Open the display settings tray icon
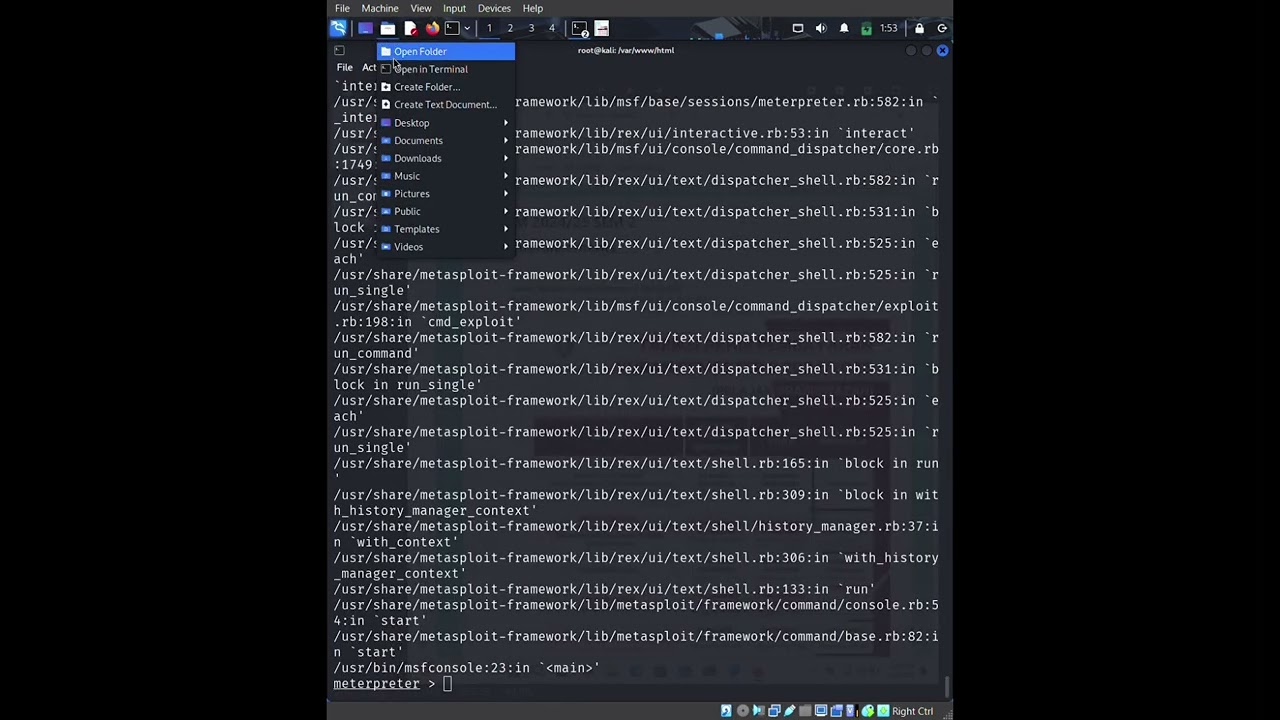This screenshot has width=1280, height=720. (x=798, y=28)
